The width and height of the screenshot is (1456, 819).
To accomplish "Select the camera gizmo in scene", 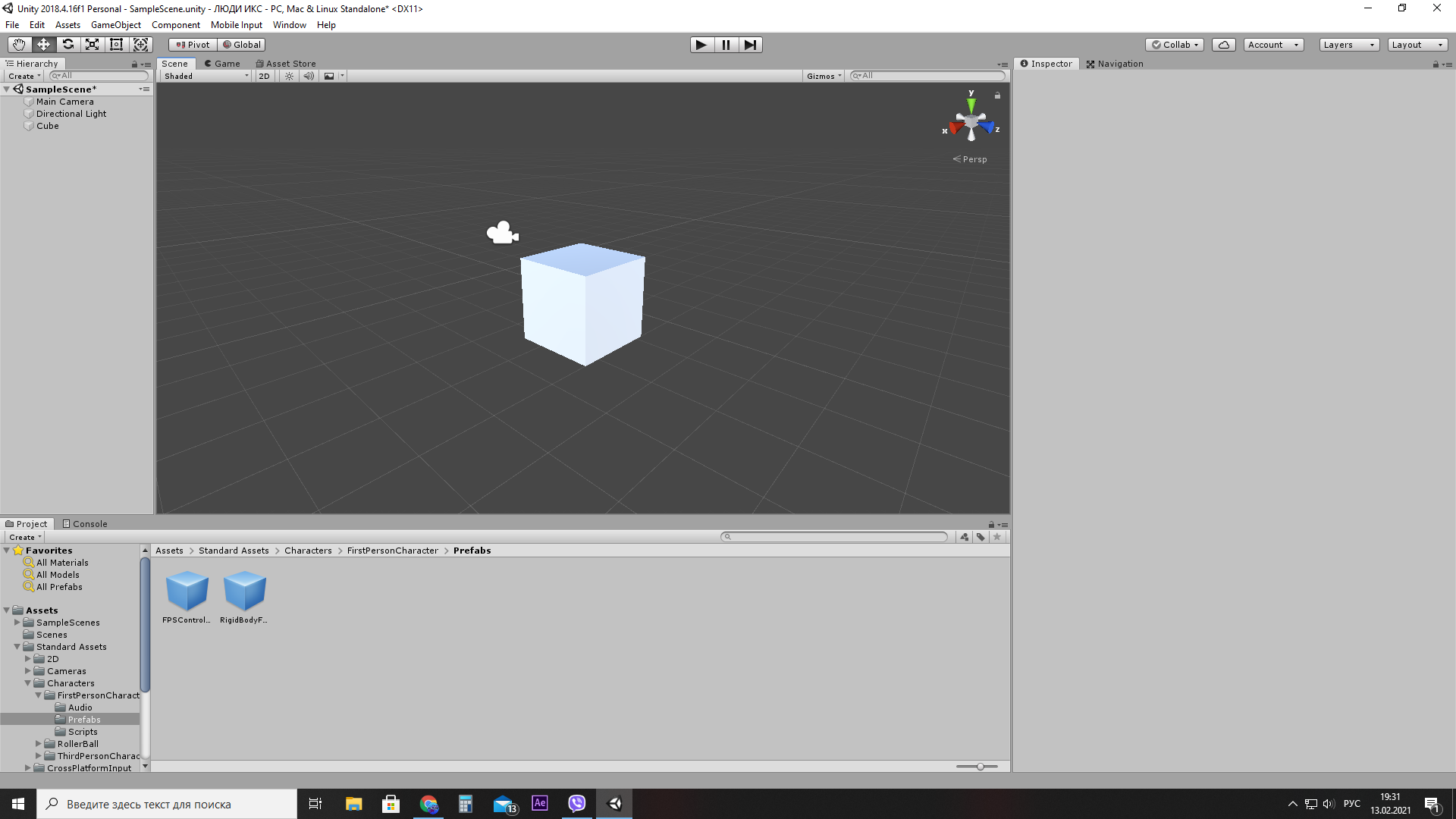I will [x=502, y=233].
